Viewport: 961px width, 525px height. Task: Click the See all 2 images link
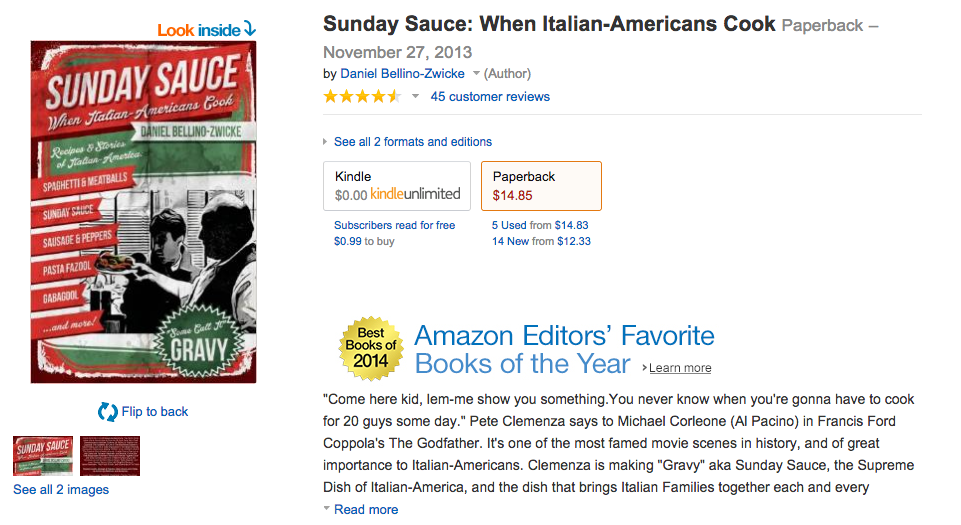coord(61,490)
